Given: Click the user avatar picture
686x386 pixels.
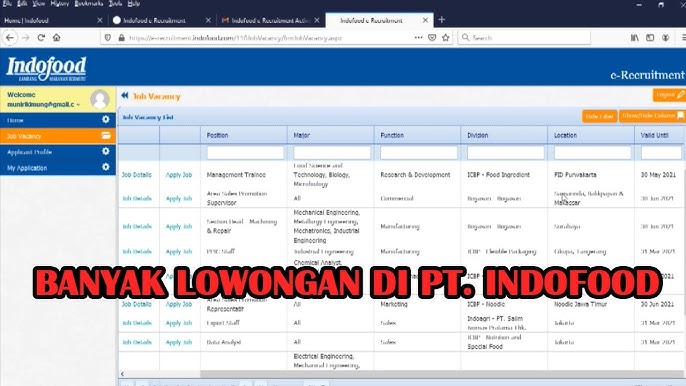Looking at the screenshot, I should point(100,99).
